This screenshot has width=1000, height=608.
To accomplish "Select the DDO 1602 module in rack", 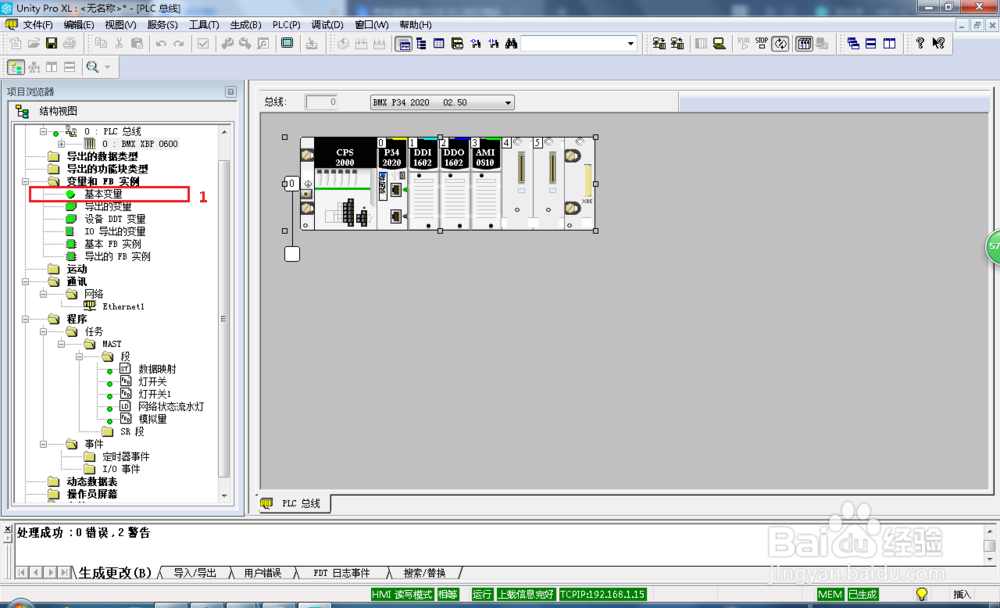I will click(x=454, y=184).
